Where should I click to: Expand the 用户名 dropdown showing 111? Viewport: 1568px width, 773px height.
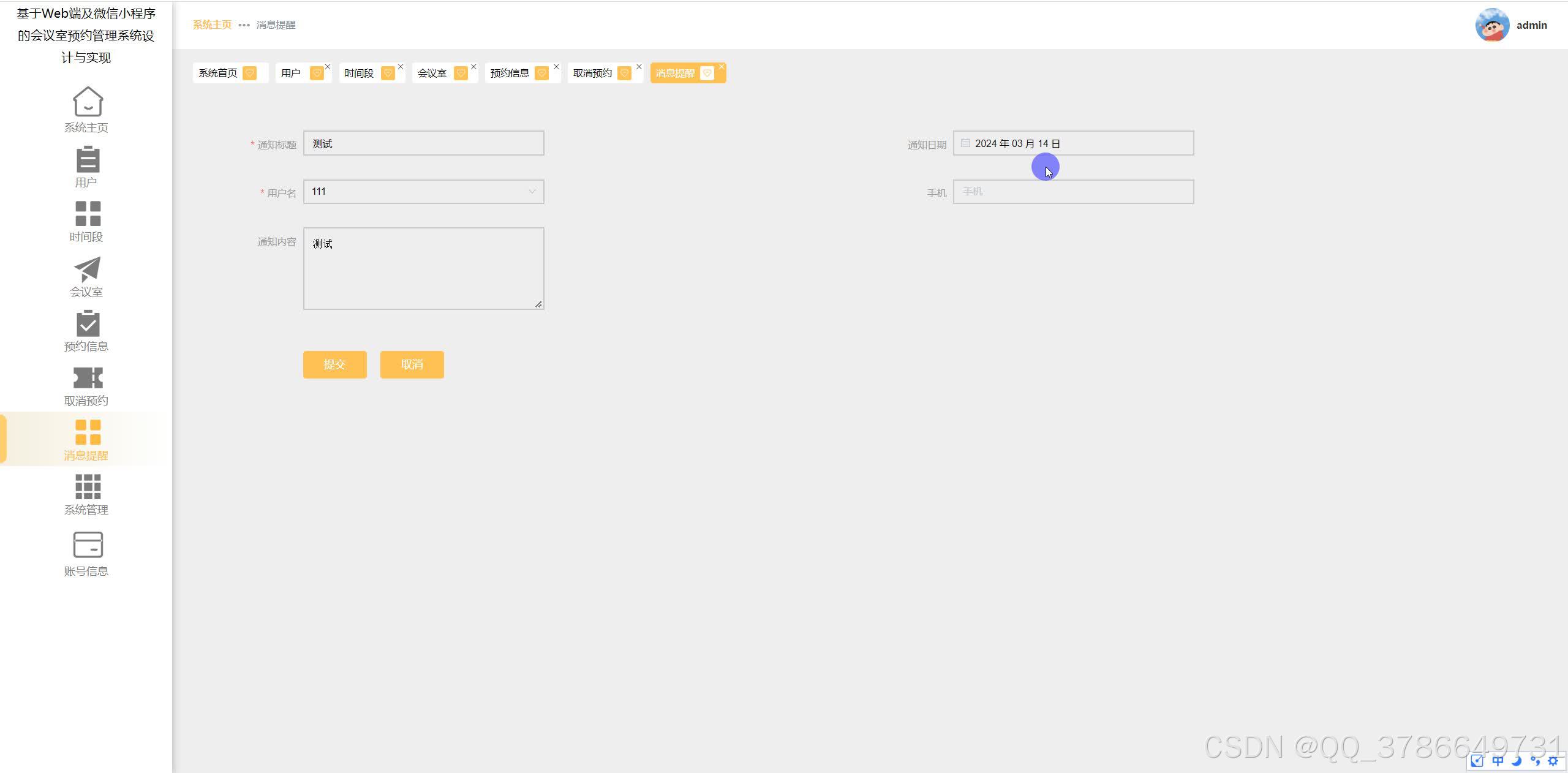(x=423, y=192)
